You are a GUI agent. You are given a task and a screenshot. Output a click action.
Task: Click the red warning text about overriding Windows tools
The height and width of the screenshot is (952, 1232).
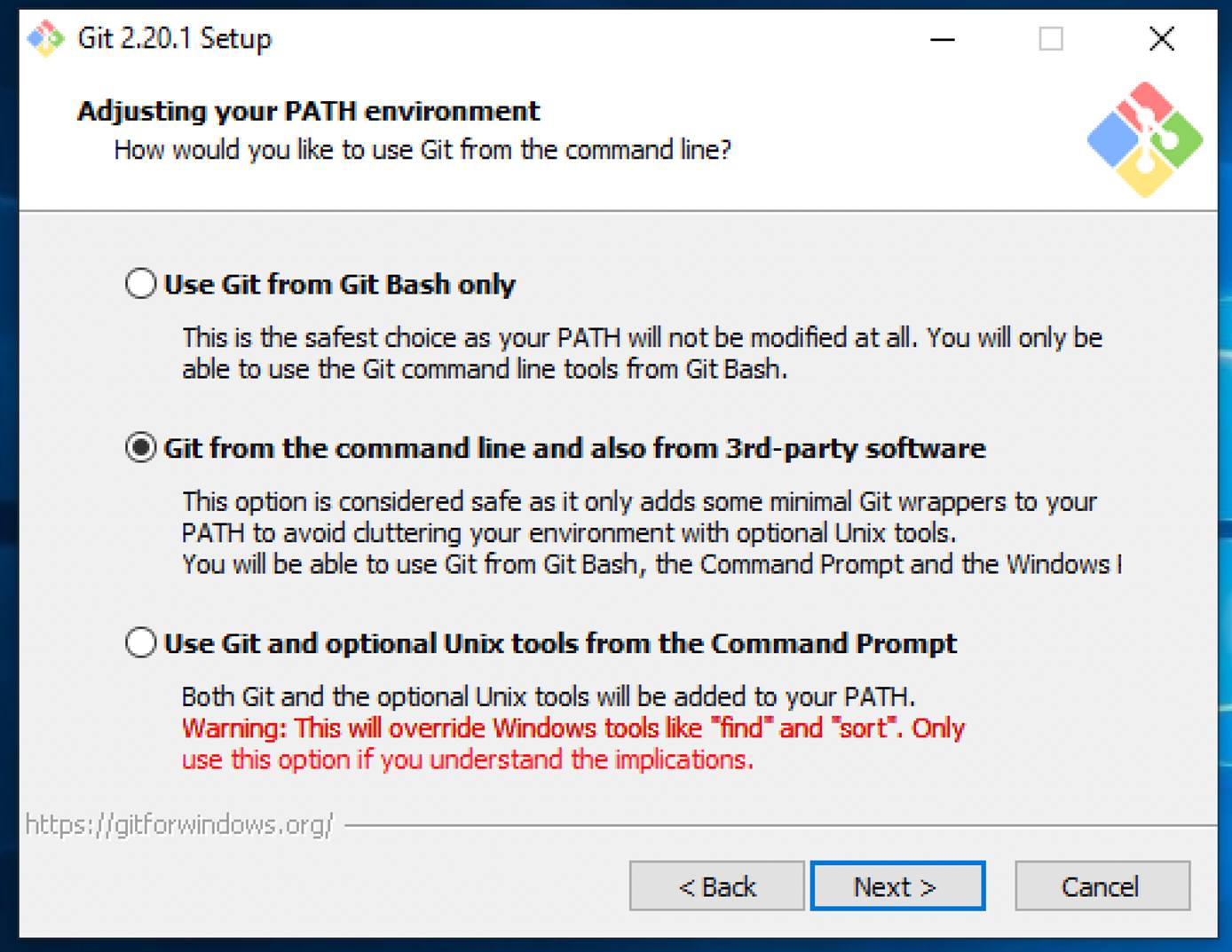[x=573, y=744]
